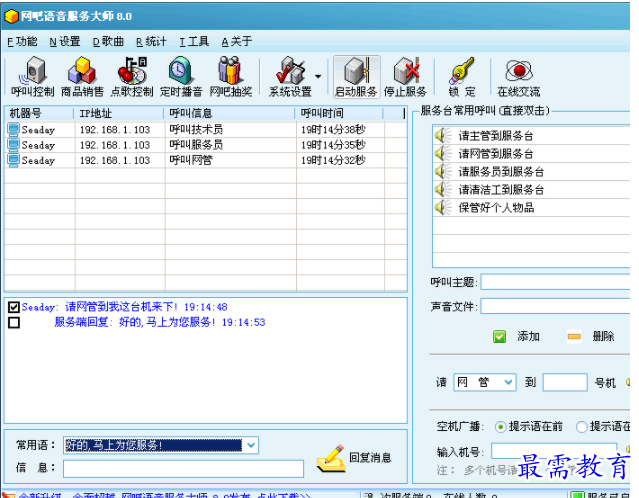Screen dimensions: 639x498
Task: Click speaker icon for 保管好个人物品
Action: tap(443, 207)
